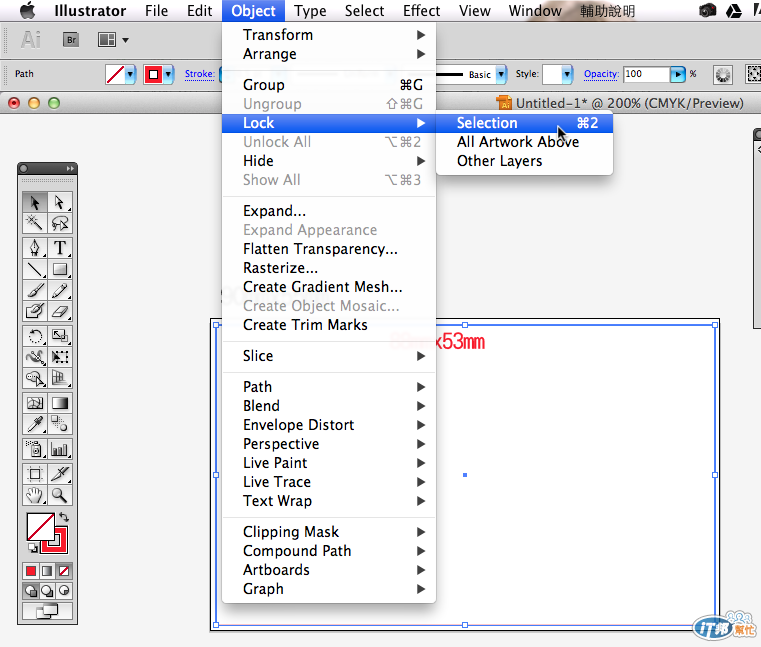
Task: Select the Pen tool
Action: coord(35,248)
